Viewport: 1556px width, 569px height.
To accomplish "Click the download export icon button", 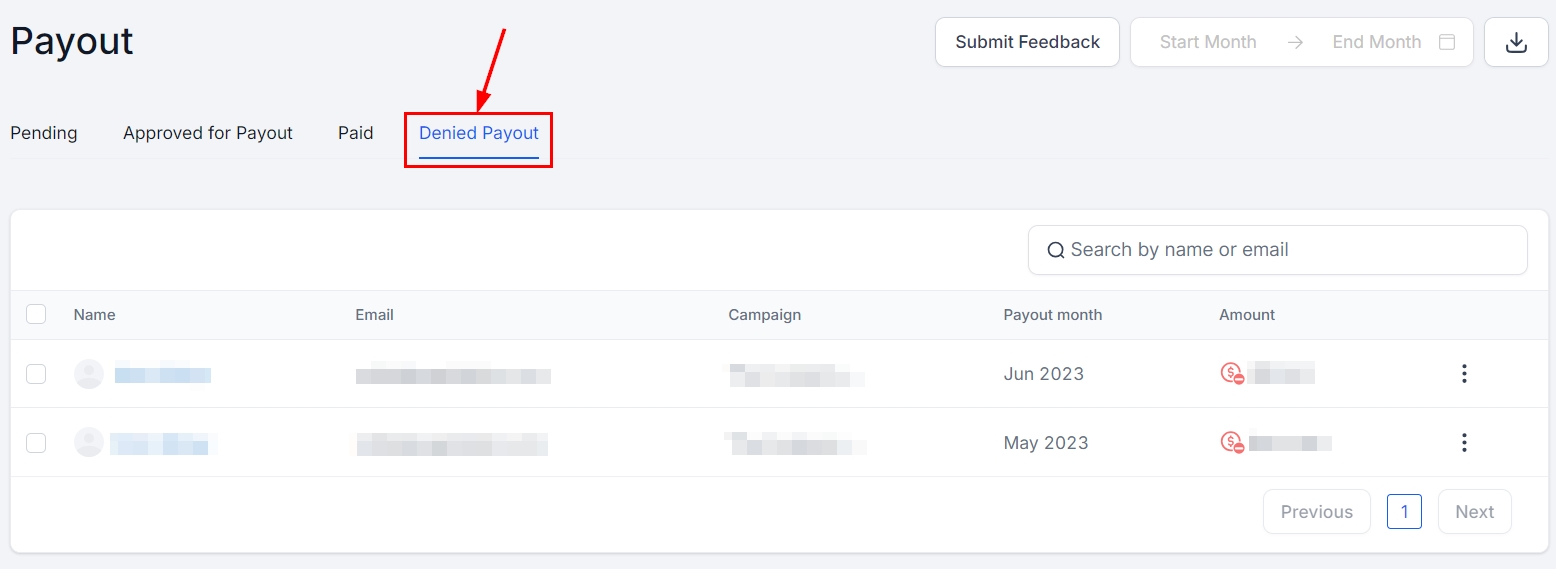I will 1516,42.
